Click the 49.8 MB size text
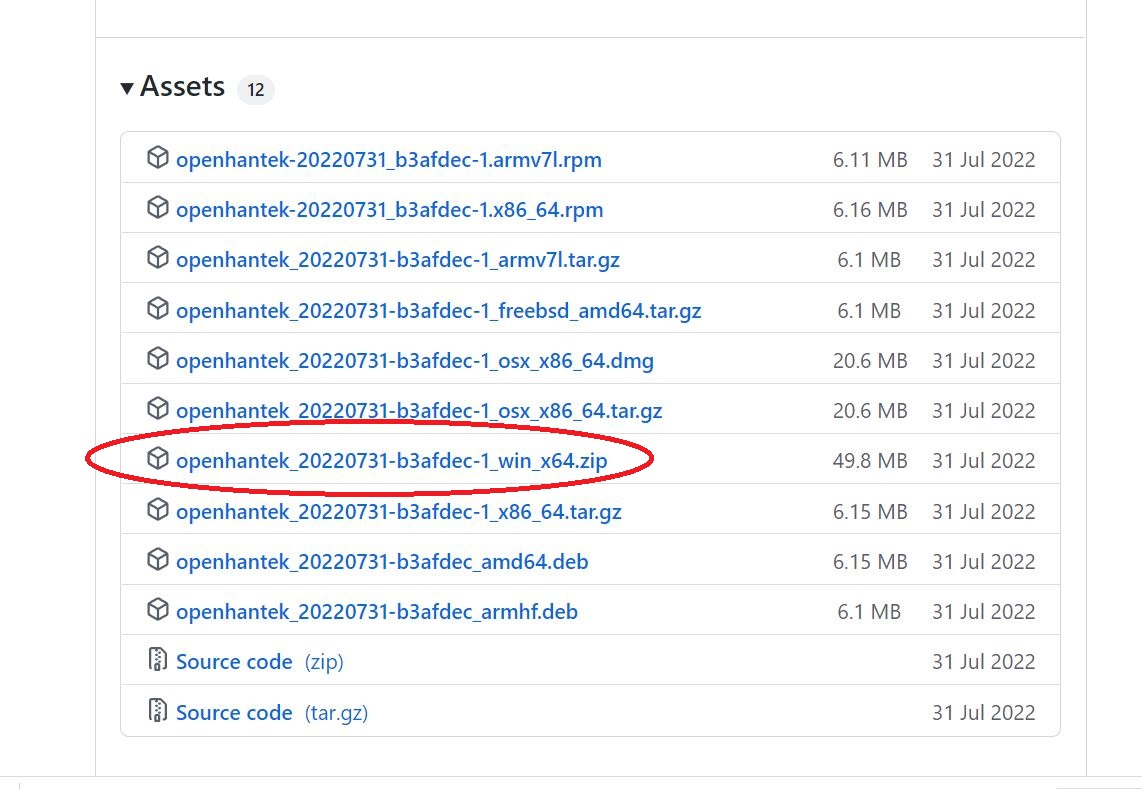 pyautogui.click(x=870, y=460)
